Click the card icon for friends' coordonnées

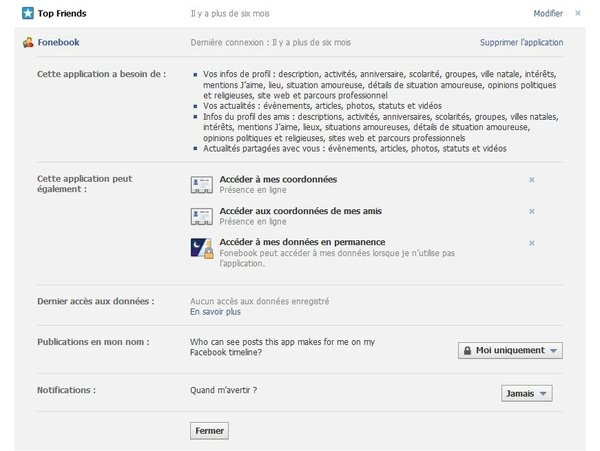tap(202, 217)
